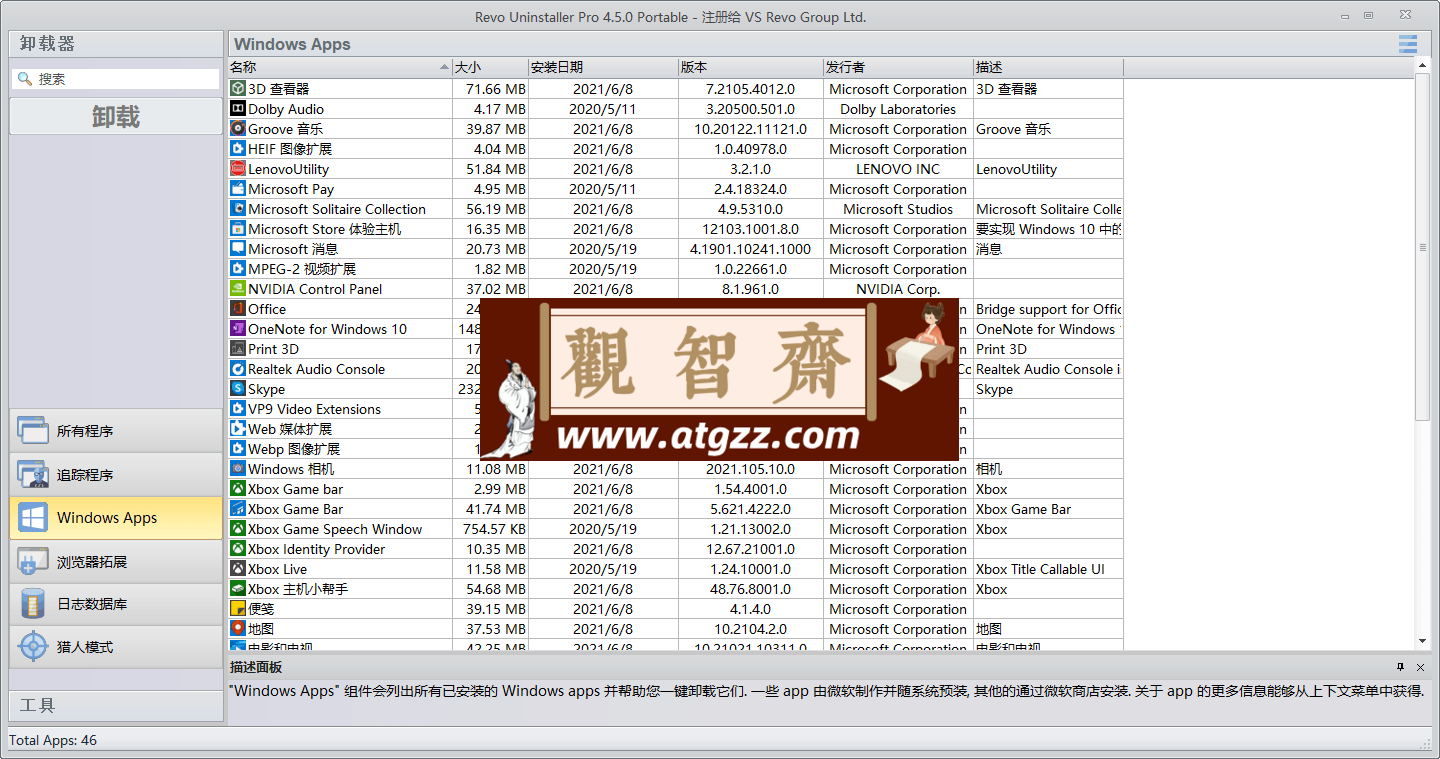Viewport: 1440px width, 759px height.
Task: Click the MPEG-2 视频扩展 icon
Action: 238,269
